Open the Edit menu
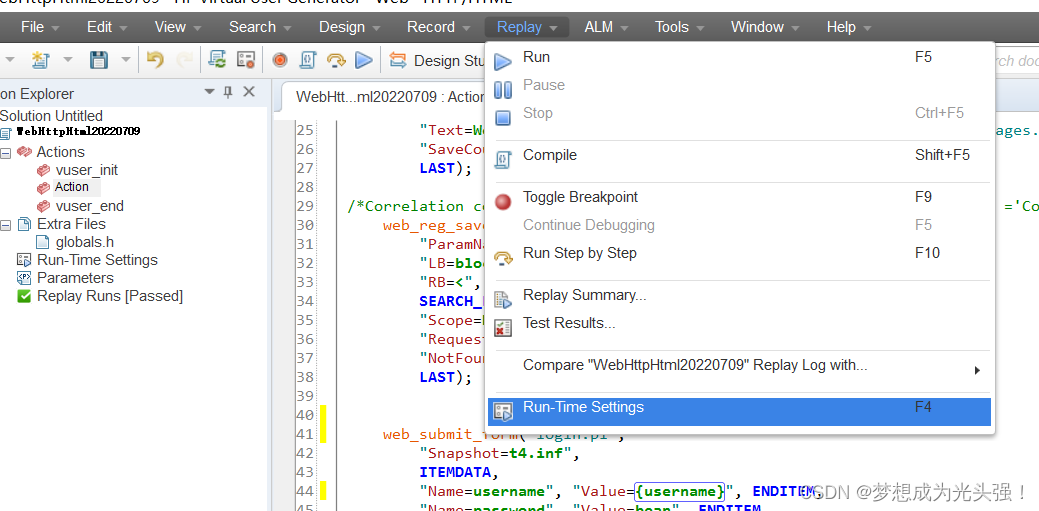 (x=108, y=27)
